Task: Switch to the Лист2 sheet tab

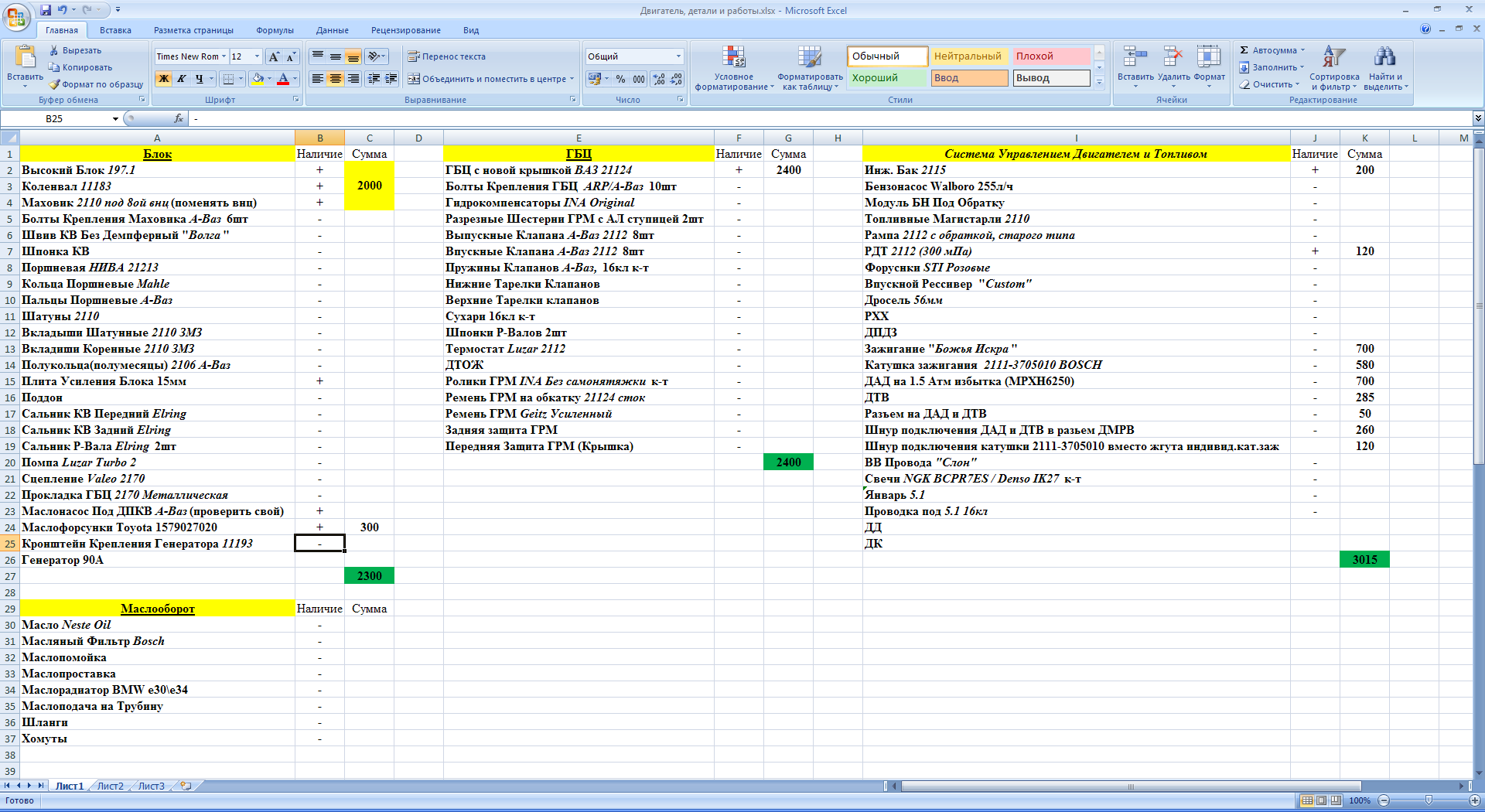Action: pyautogui.click(x=110, y=786)
